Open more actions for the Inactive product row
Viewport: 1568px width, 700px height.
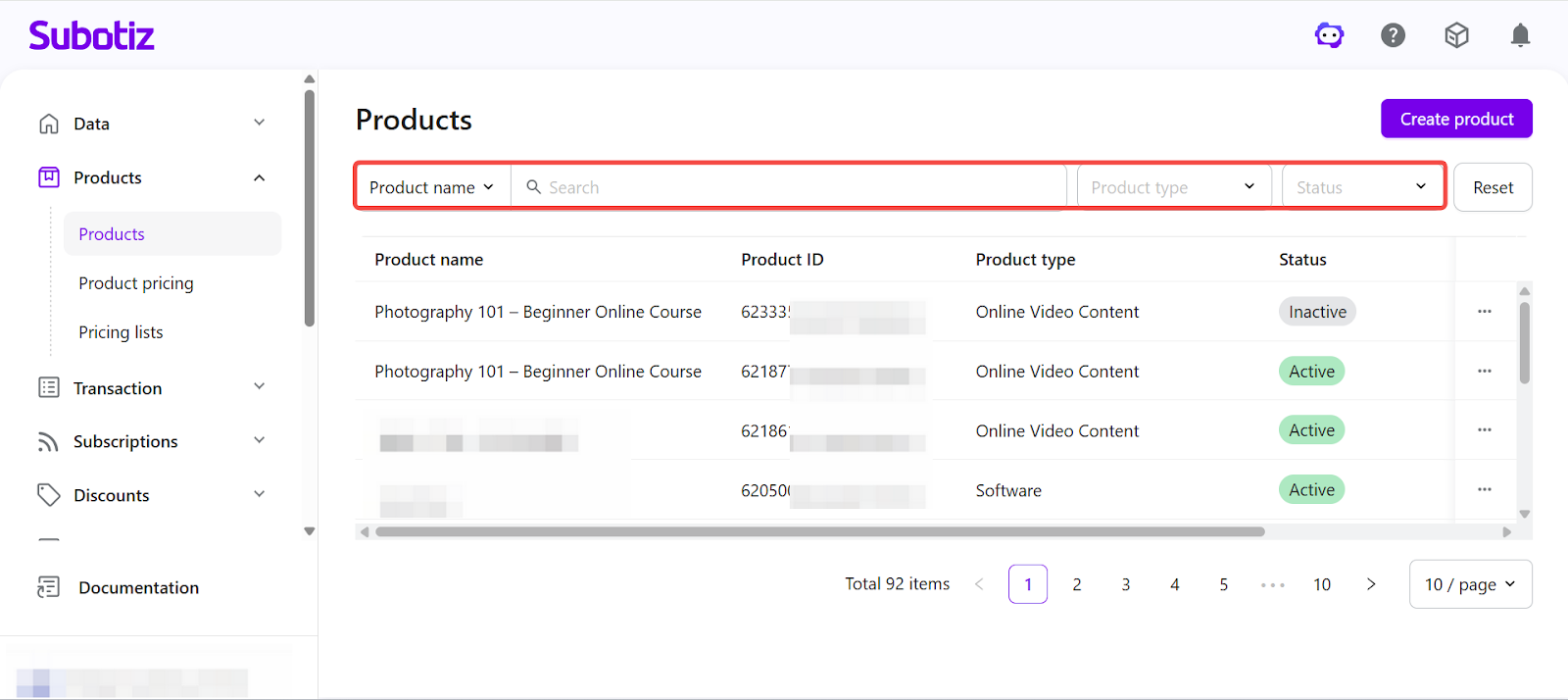[1484, 312]
